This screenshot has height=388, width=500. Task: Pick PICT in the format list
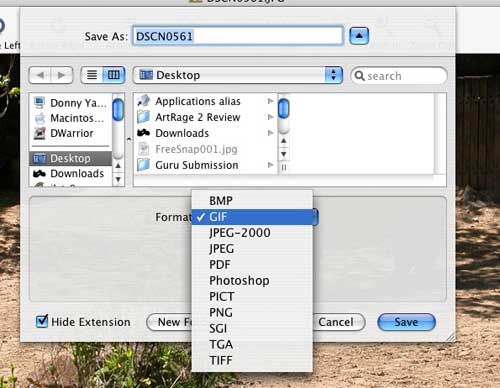click(252, 297)
